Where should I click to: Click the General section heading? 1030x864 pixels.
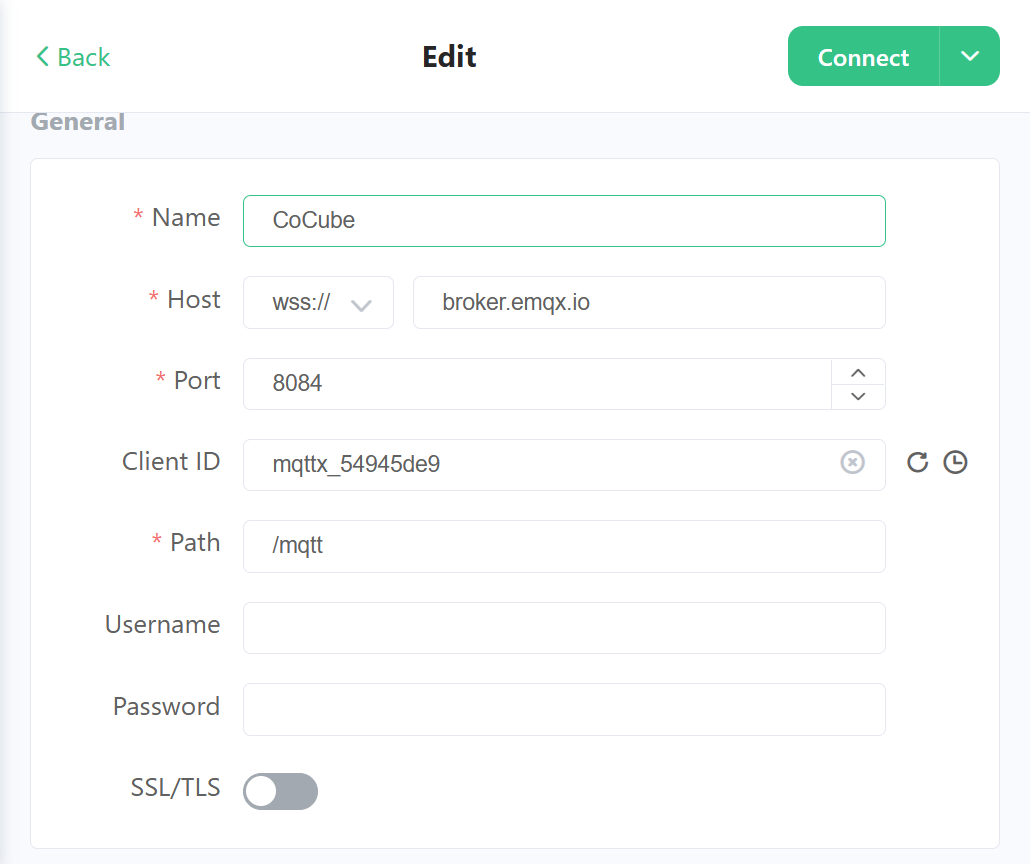tap(78, 122)
